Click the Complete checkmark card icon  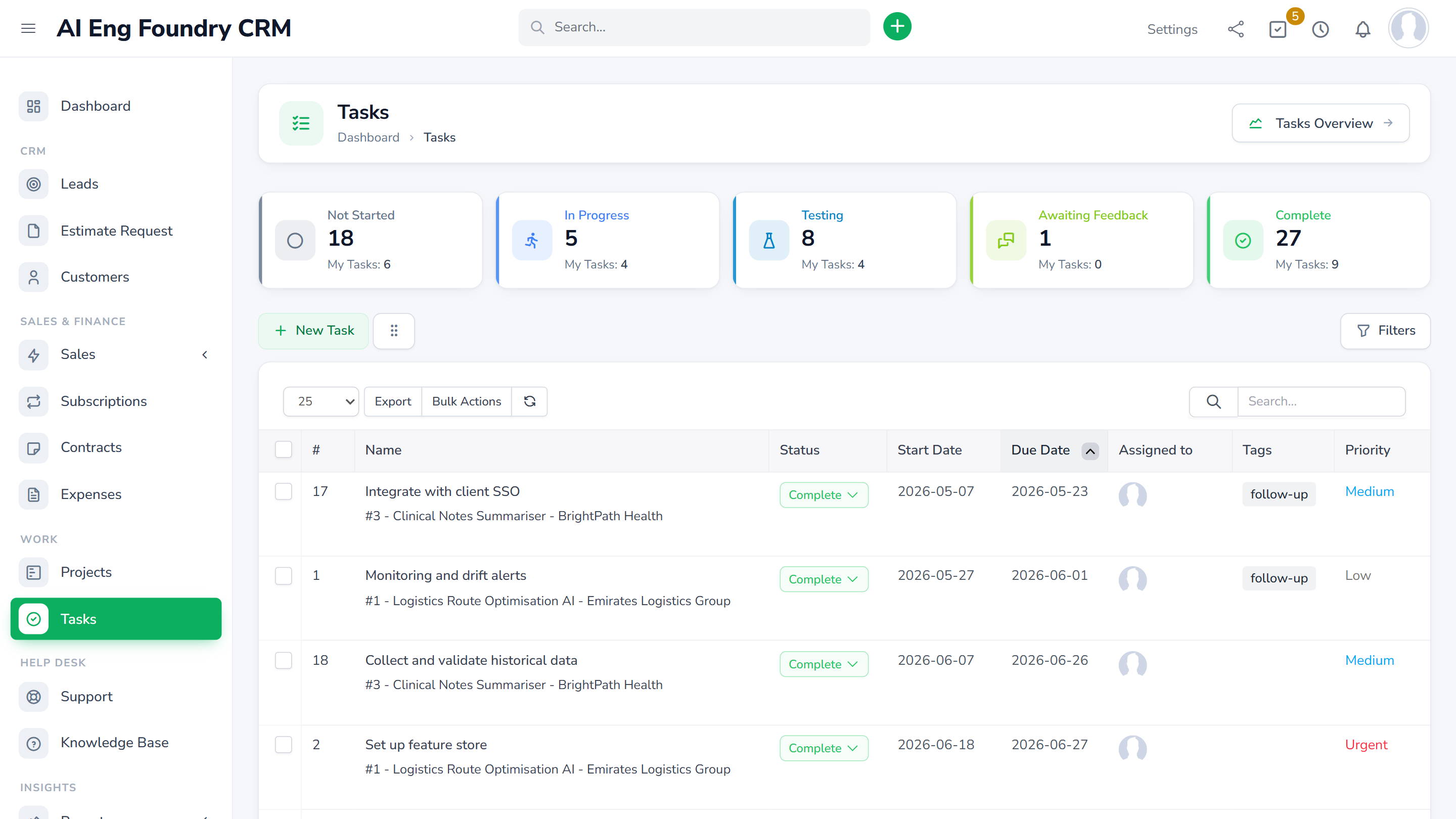coord(1243,240)
